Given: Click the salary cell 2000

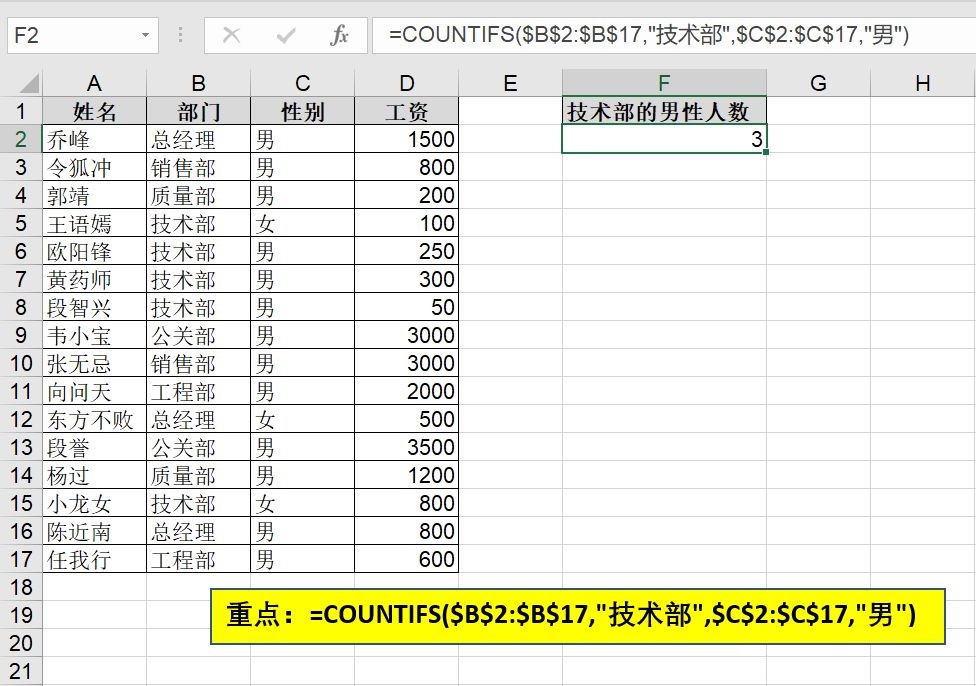Looking at the screenshot, I should pos(406,391).
